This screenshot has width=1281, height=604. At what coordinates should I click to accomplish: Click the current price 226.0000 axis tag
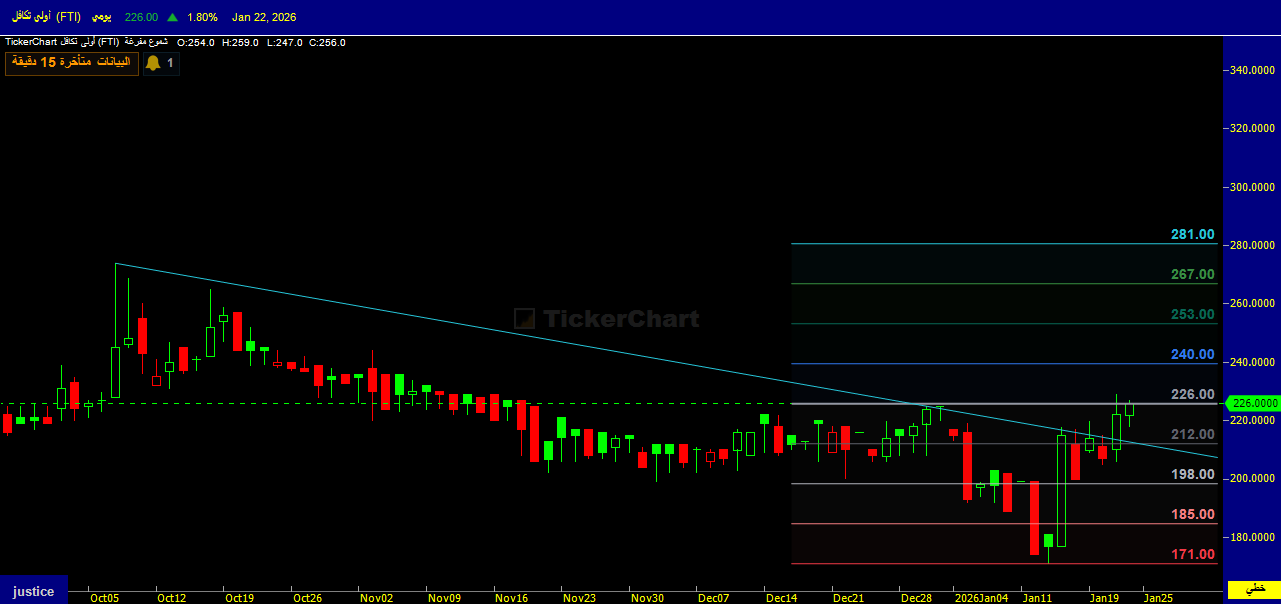[x=1254, y=403]
